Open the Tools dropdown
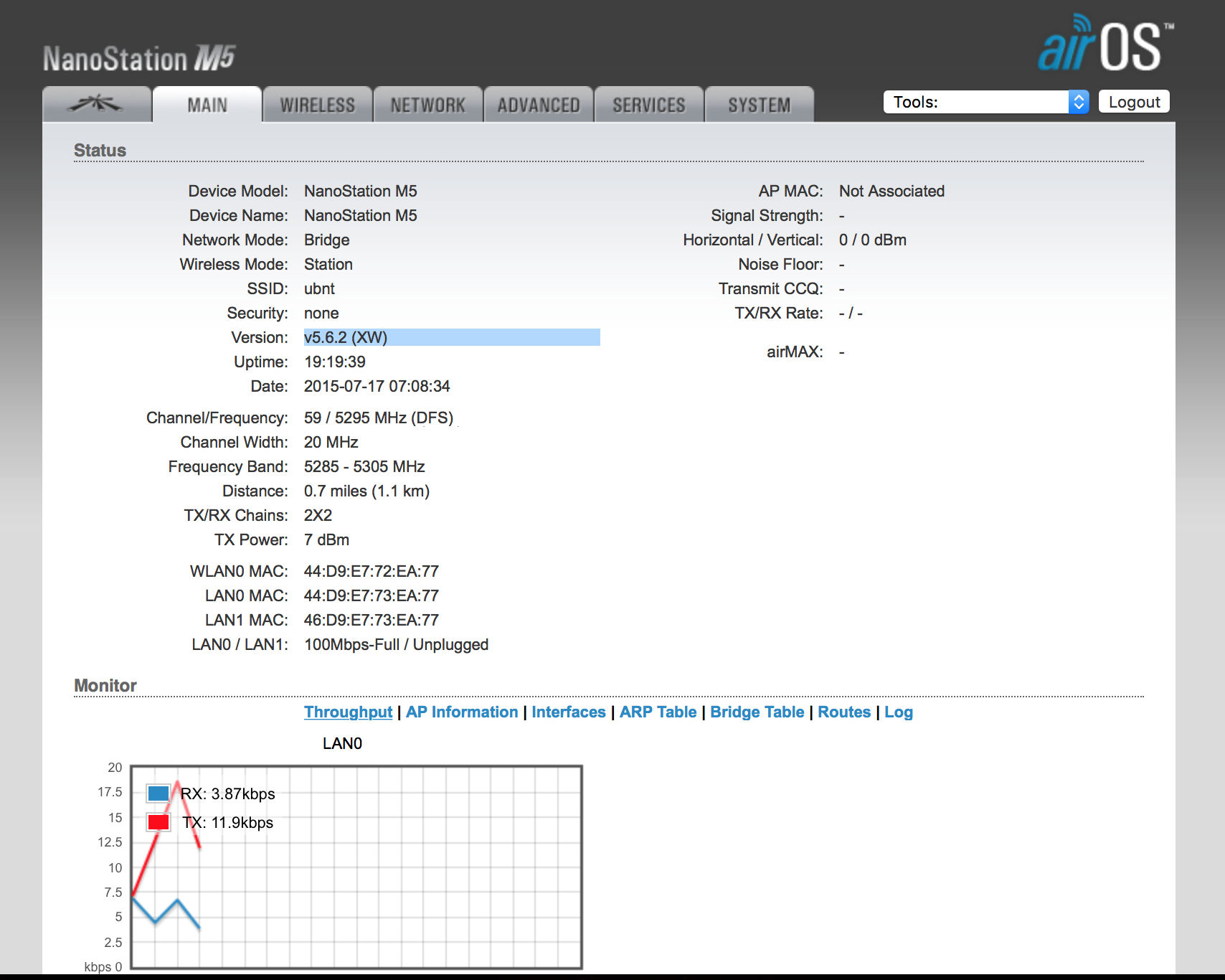The height and width of the screenshot is (980, 1225). click(986, 102)
